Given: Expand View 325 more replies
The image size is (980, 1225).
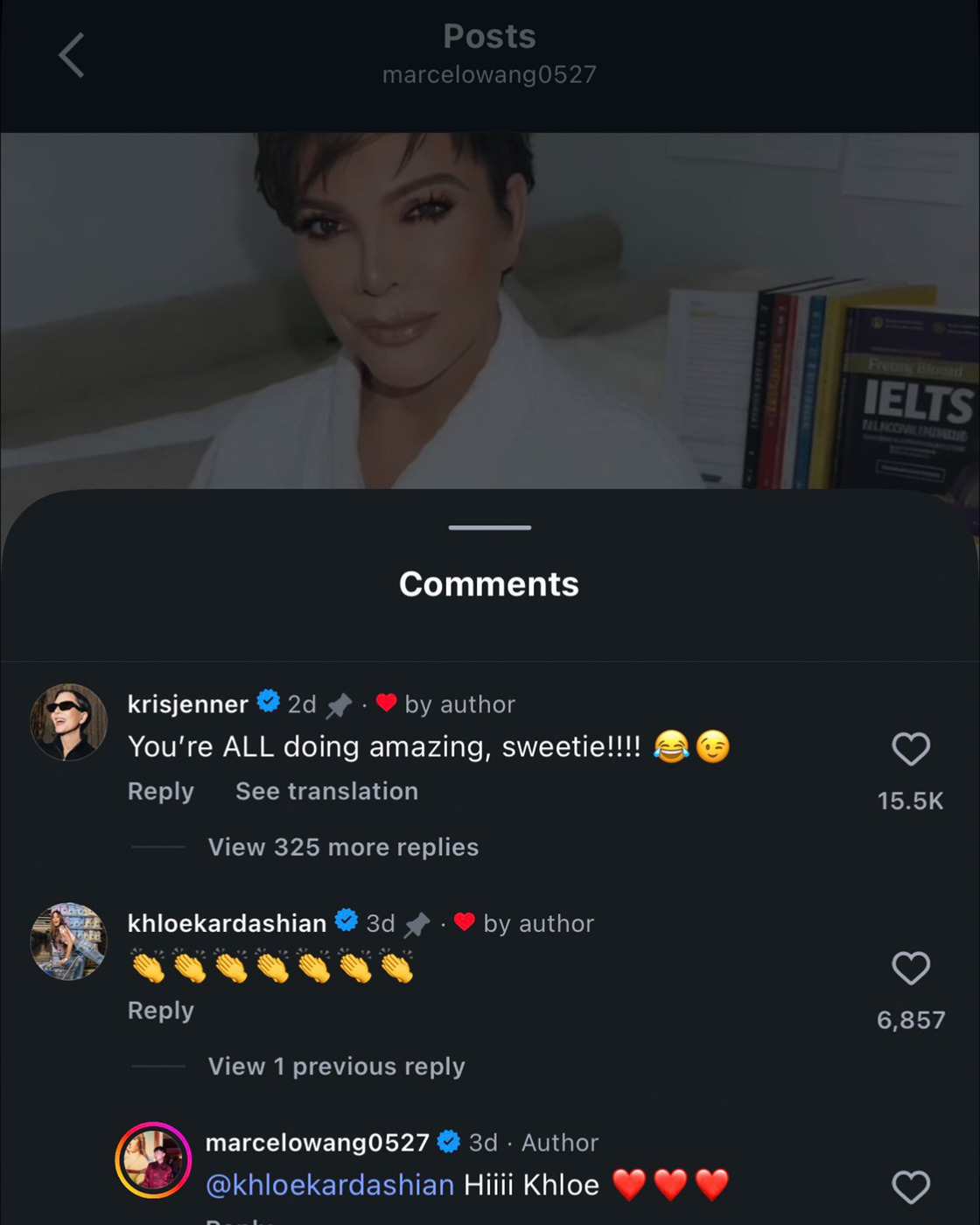Looking at the screenshot, I should (x=343, y=847).
